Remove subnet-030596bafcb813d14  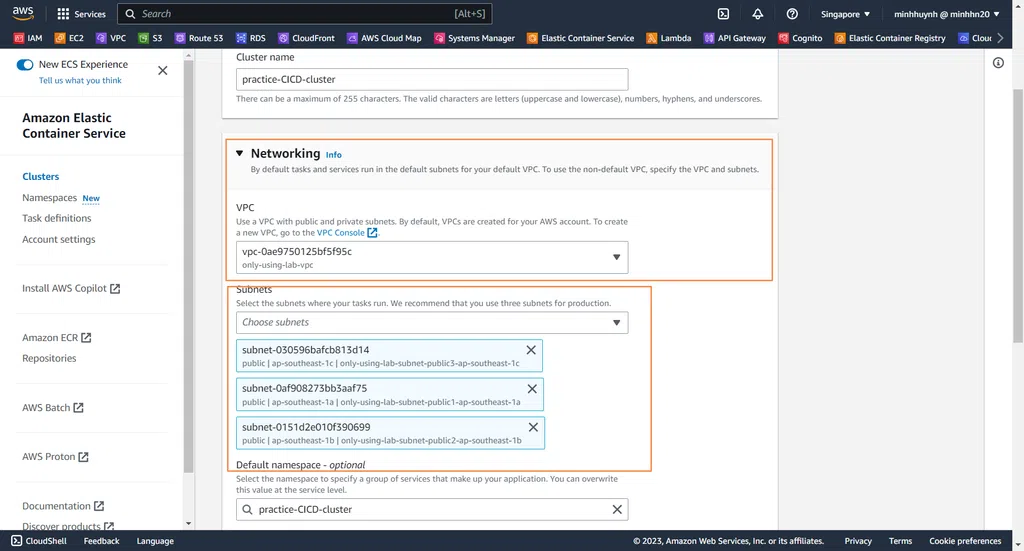531,350
